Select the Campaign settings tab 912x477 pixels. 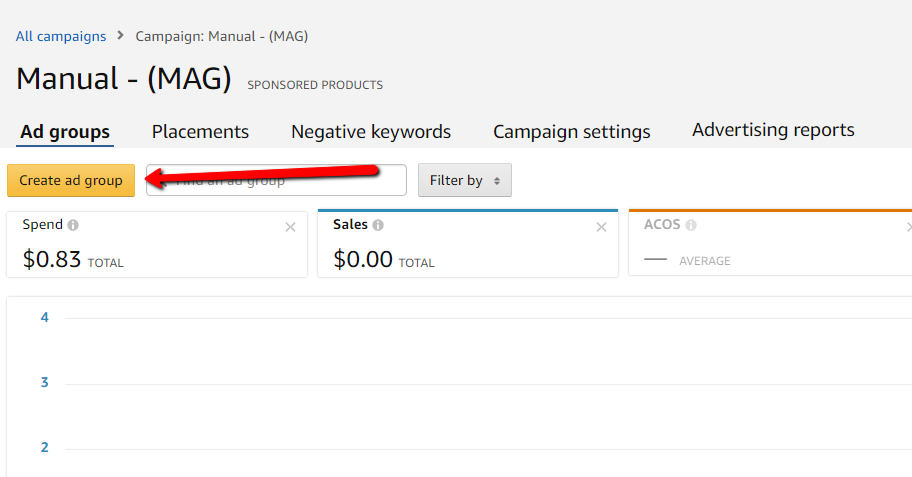(x=572, y=132)
